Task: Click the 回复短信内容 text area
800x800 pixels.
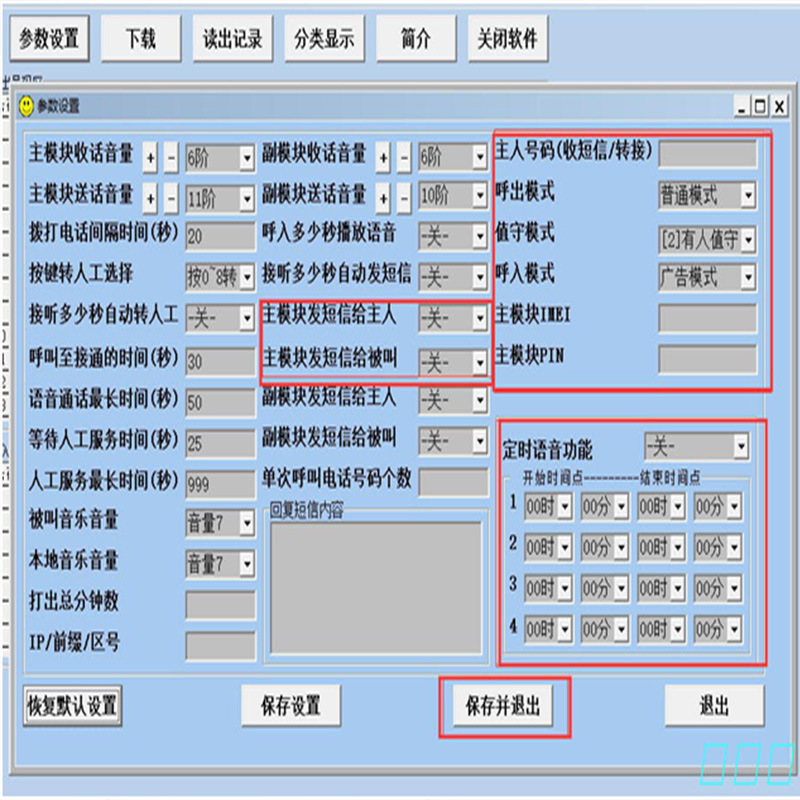Action: [x=376, y=588]
